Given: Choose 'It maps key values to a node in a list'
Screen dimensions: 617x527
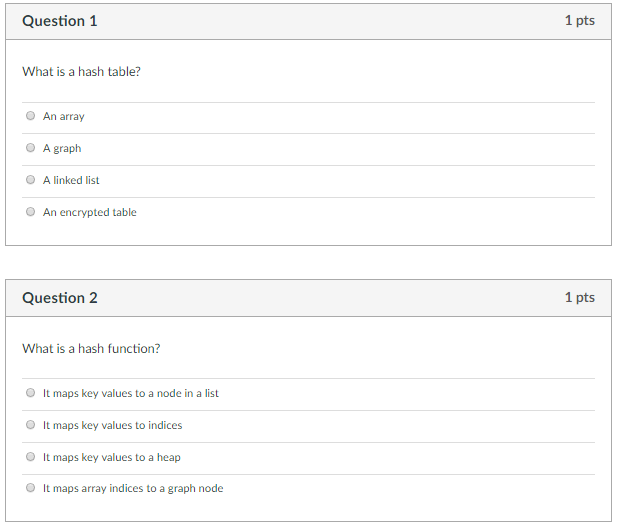Looking at the screenshot, I should (x=30, y=393).
